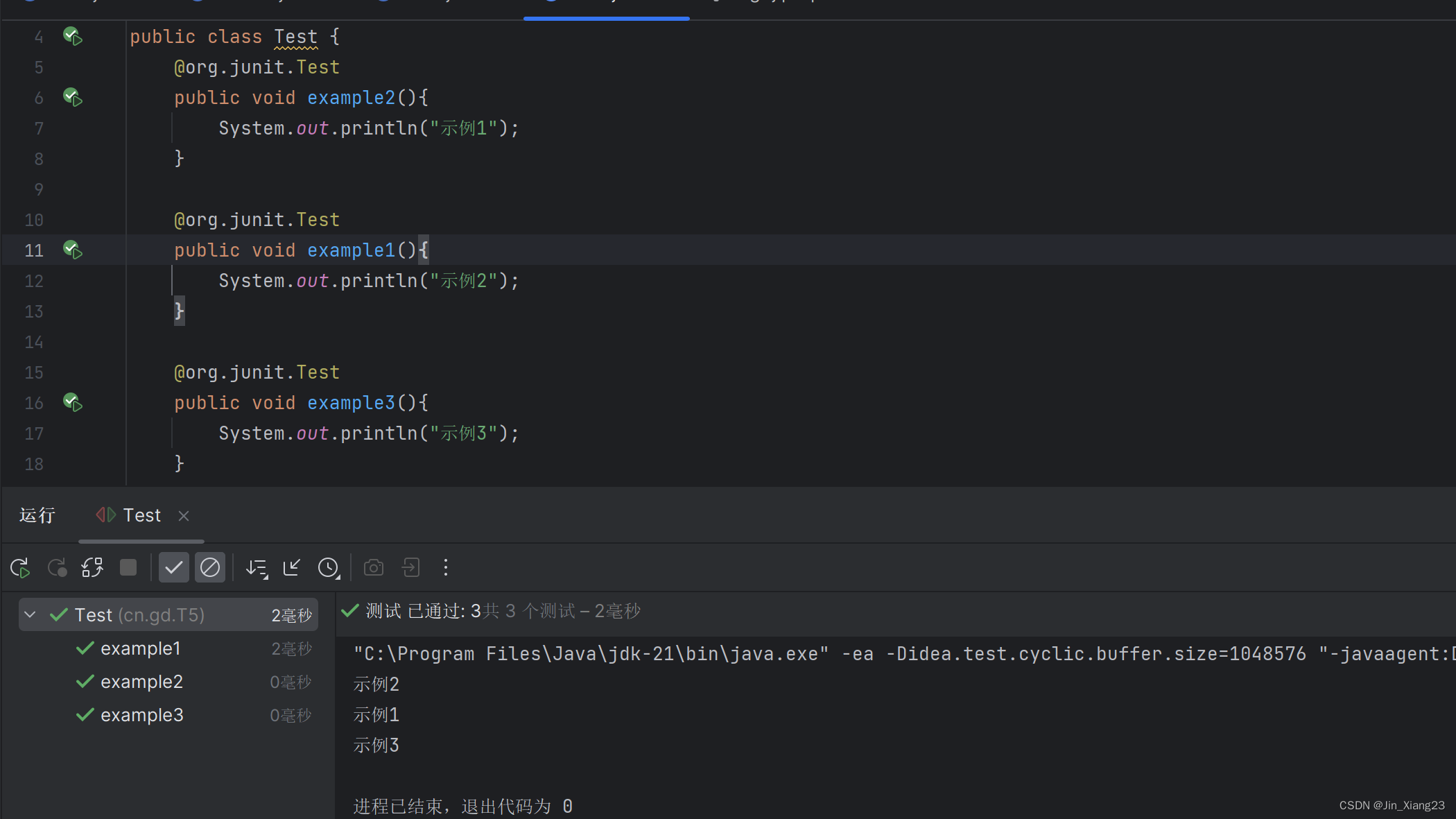Screen dimensions: 1456x819
Task: Select the Test run tab
Action: tap(141, 515)
